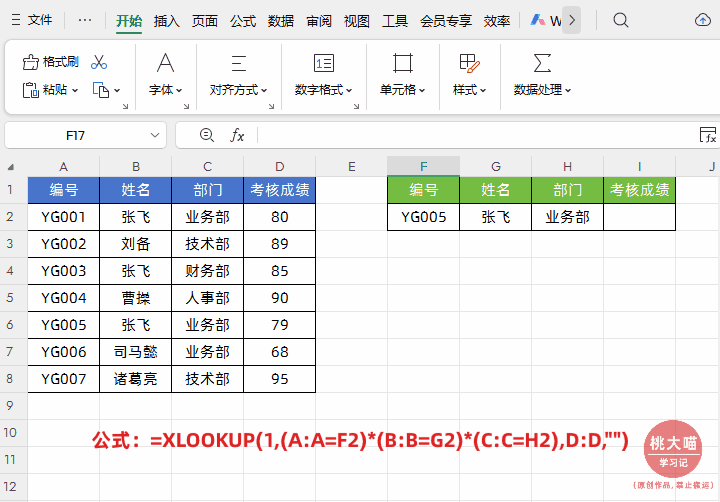Select cell containing 司马懿

tap(135, 352)
